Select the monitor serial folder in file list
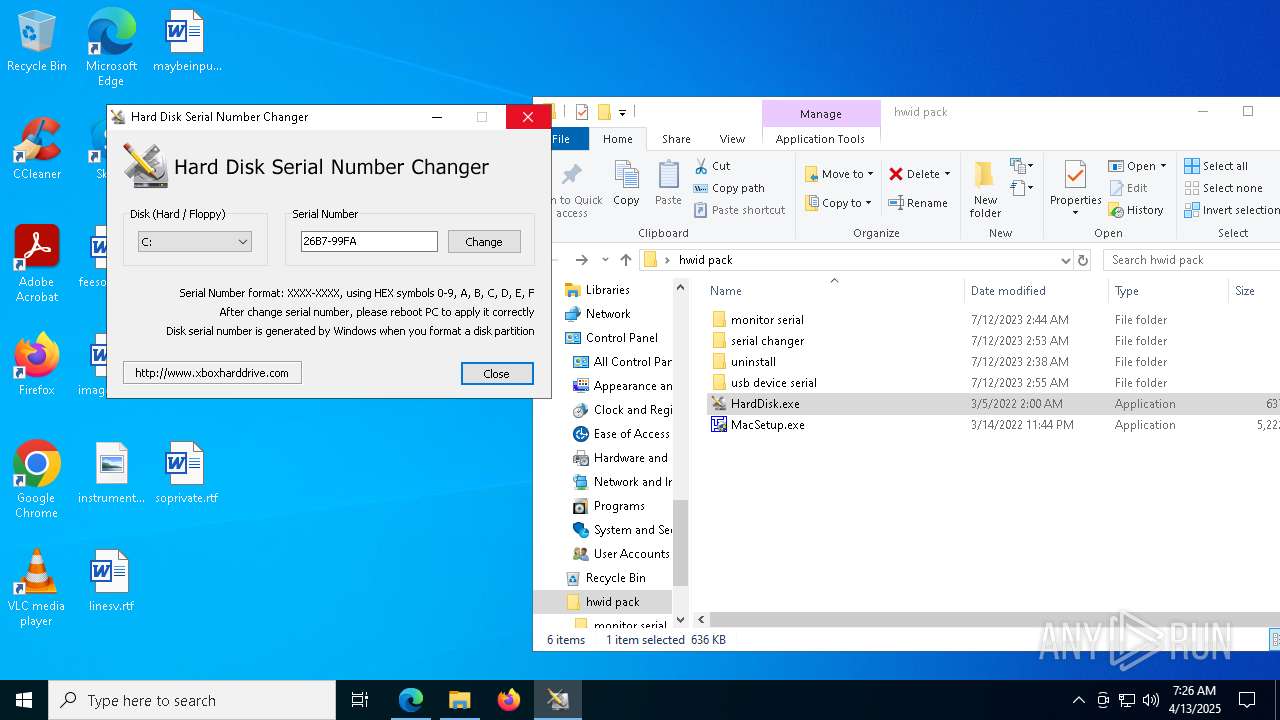Image resolution: width=1280 pixels, height=720 pixels. [767, 320]
